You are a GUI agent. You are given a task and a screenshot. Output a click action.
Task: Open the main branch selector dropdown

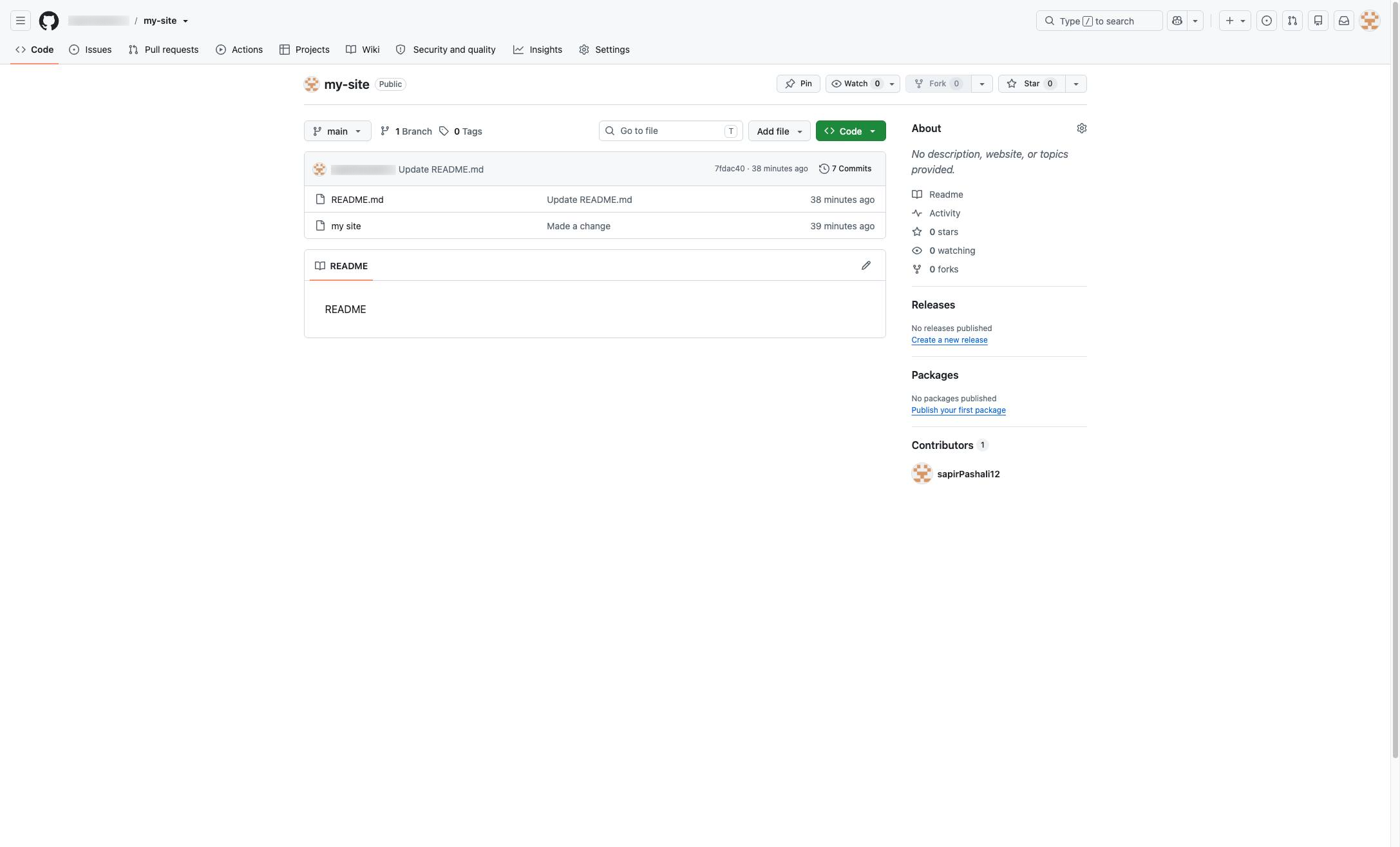[337, 131]
